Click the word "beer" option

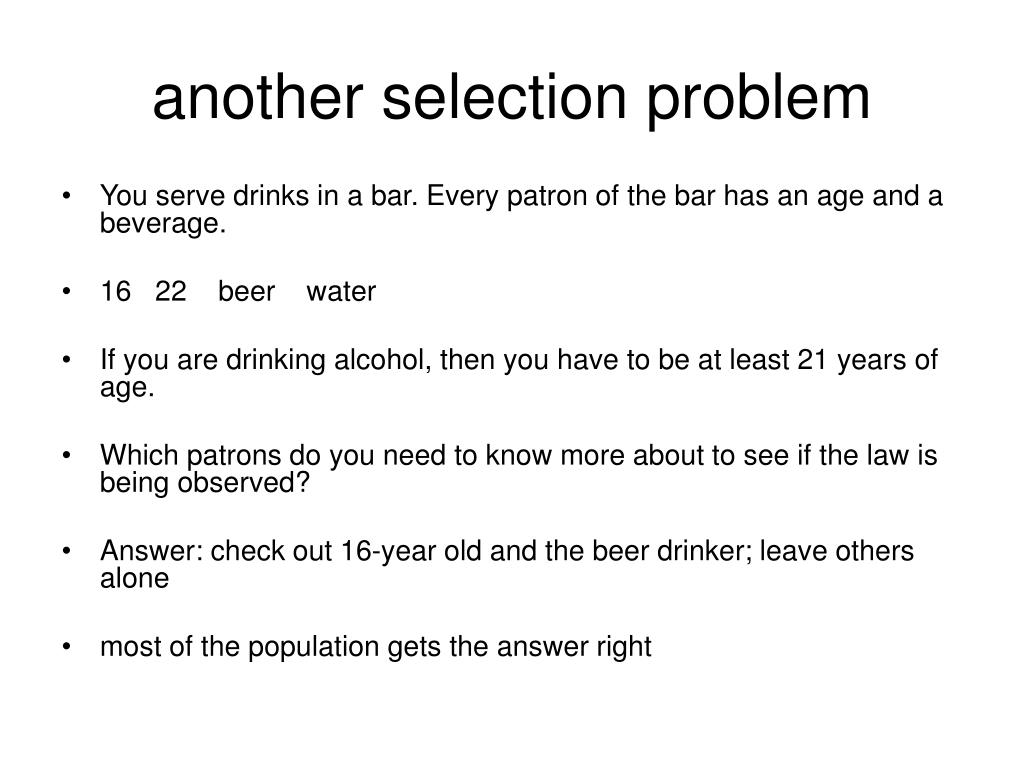pos(246,291)
